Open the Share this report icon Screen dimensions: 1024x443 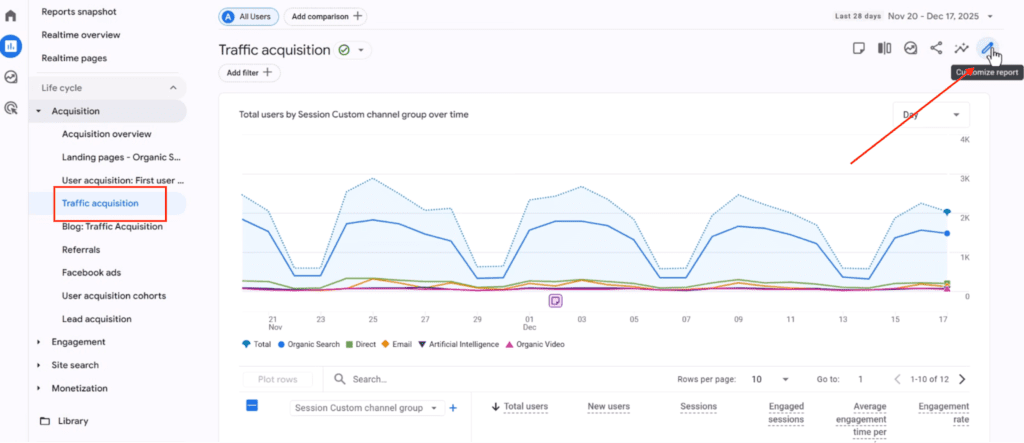click(936, 48)
